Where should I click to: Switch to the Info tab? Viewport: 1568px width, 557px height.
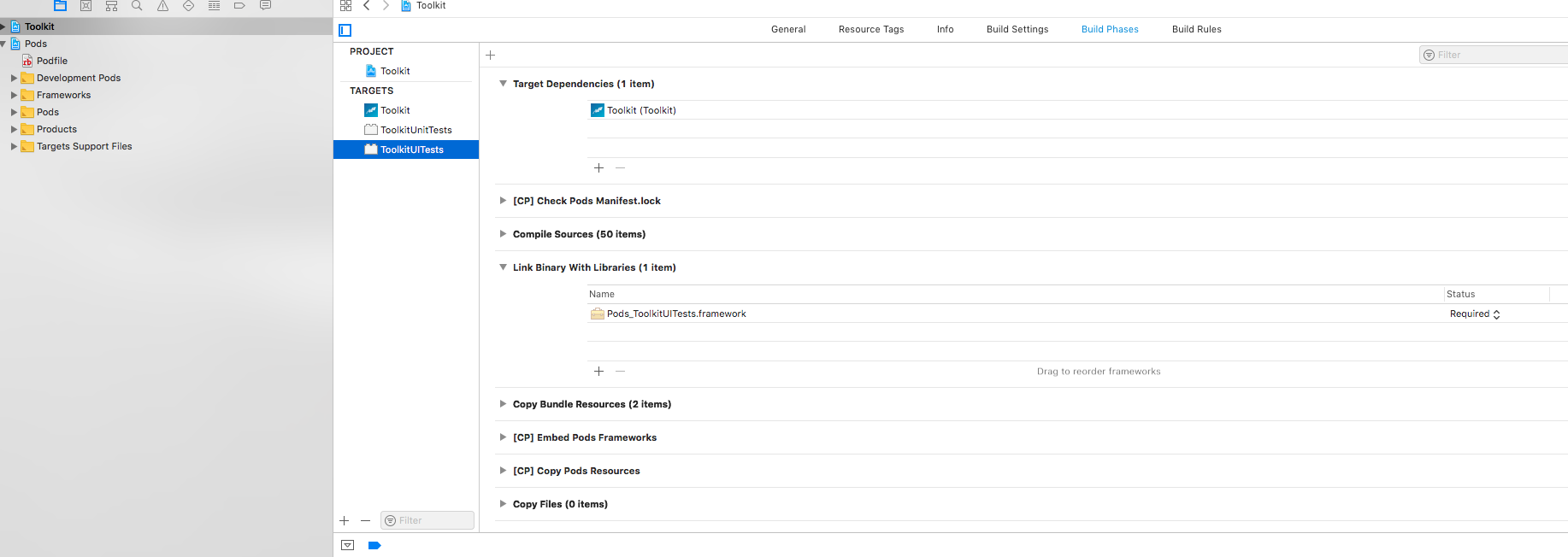pyautogui.click(x=945, y=29)
